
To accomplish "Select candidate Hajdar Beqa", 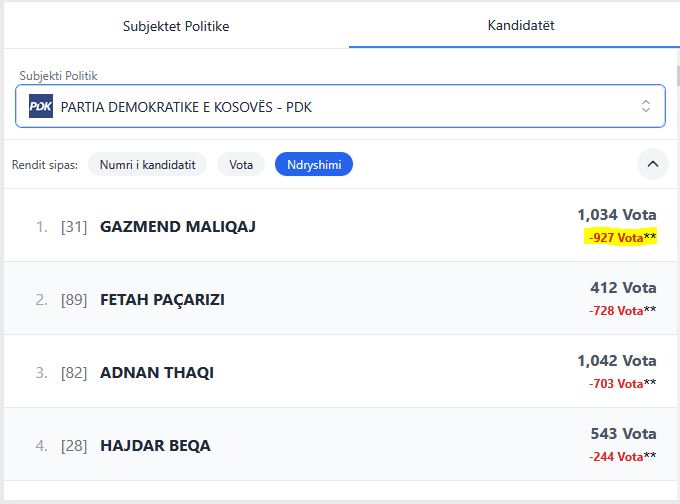I will 155,446.
